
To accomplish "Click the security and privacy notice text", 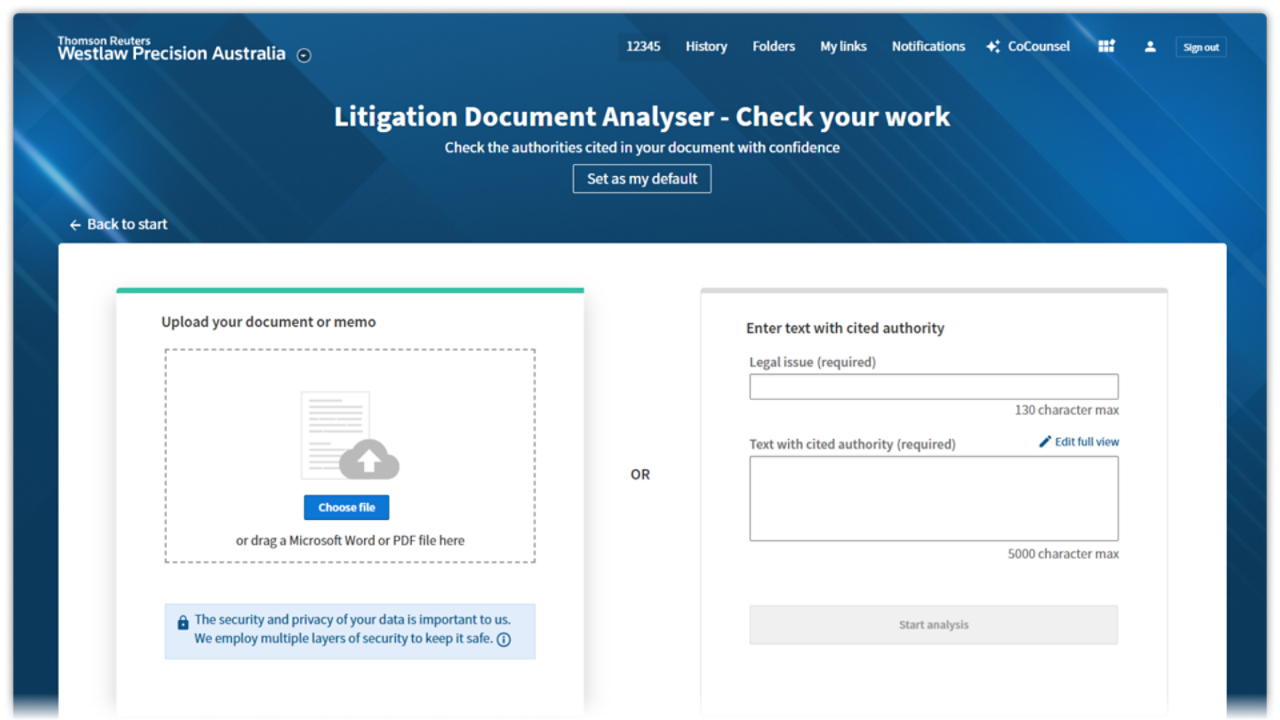I will 351,629.
